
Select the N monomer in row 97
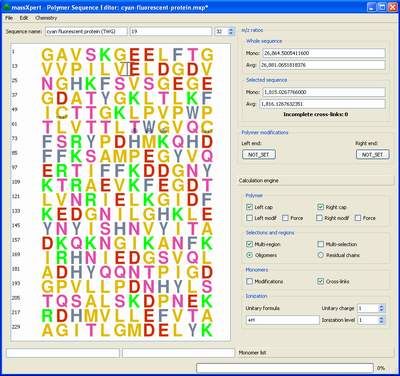coord(192,171)
